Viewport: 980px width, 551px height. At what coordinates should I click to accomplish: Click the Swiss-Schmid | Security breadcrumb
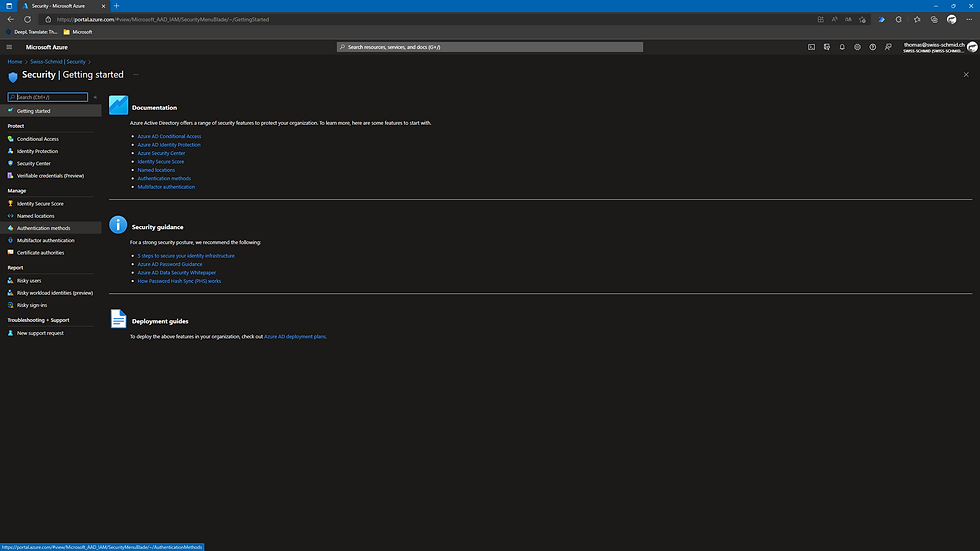[58, 62]
